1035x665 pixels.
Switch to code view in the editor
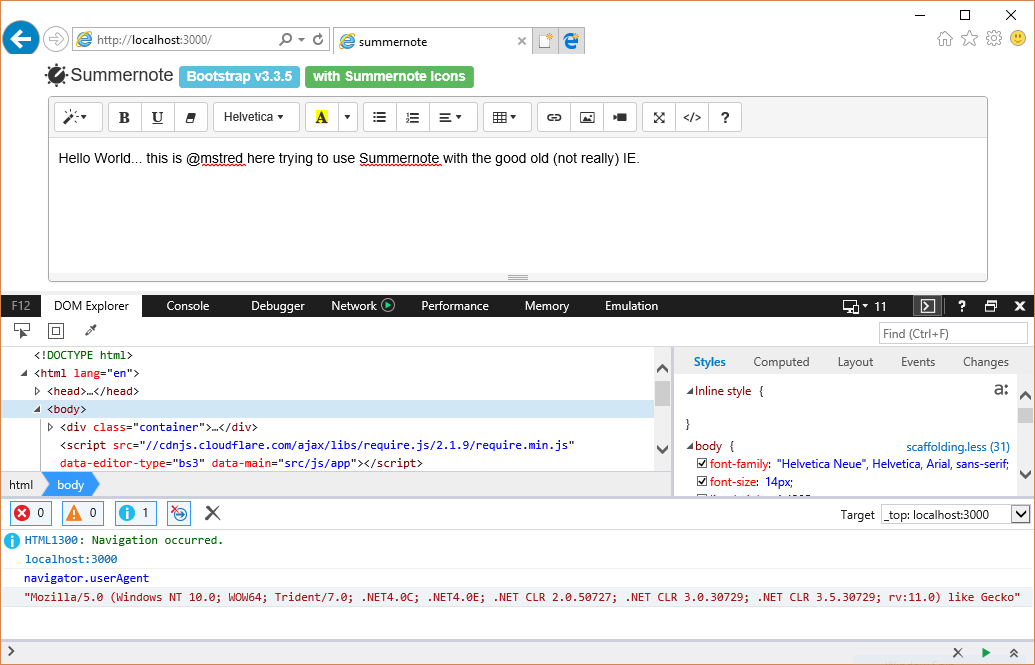[x=691, y=117]
